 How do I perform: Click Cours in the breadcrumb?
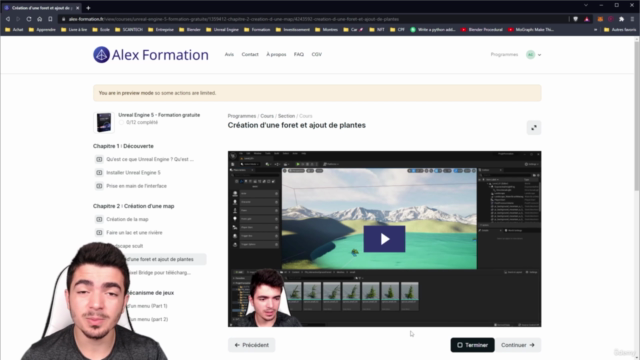click(x=267, y=116)
